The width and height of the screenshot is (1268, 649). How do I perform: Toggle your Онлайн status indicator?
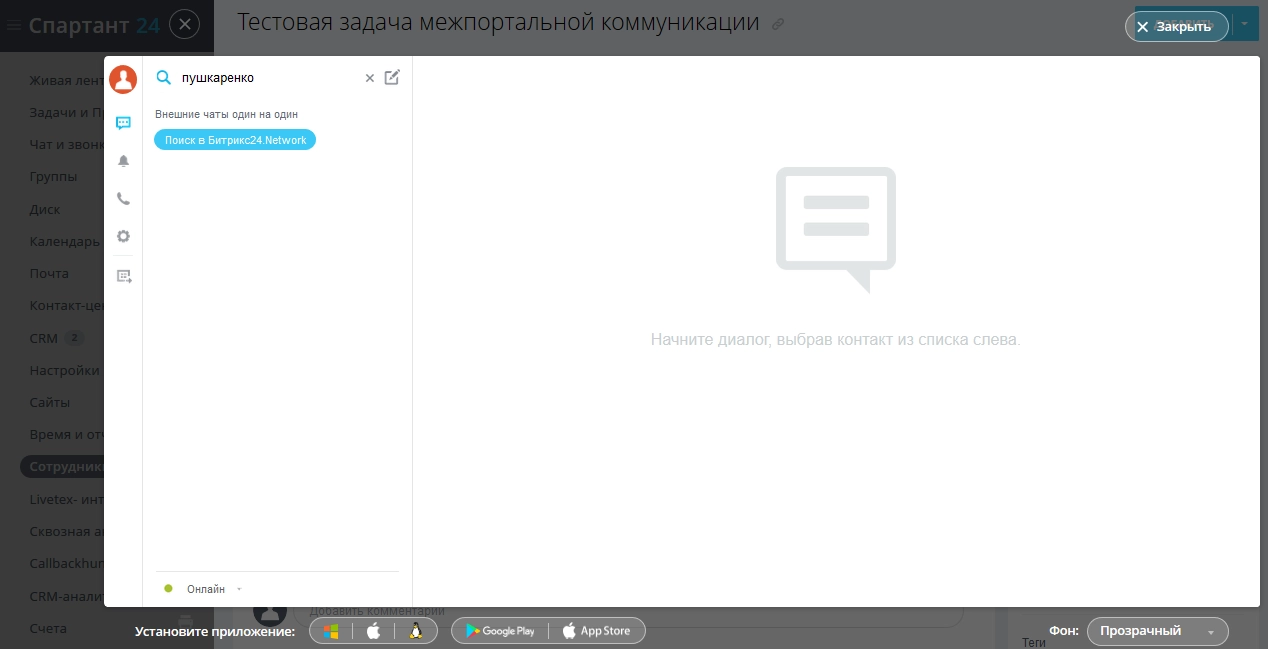click(168, 588)
